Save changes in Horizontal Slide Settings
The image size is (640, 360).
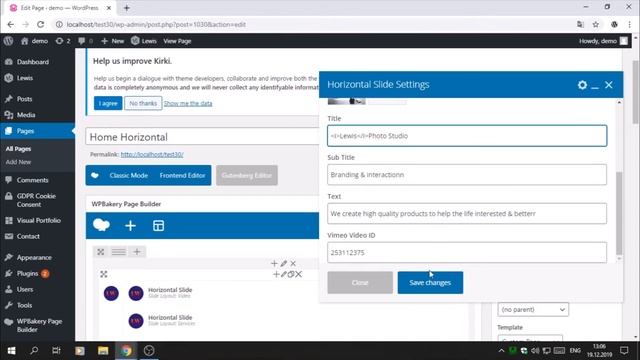point(430,282)
